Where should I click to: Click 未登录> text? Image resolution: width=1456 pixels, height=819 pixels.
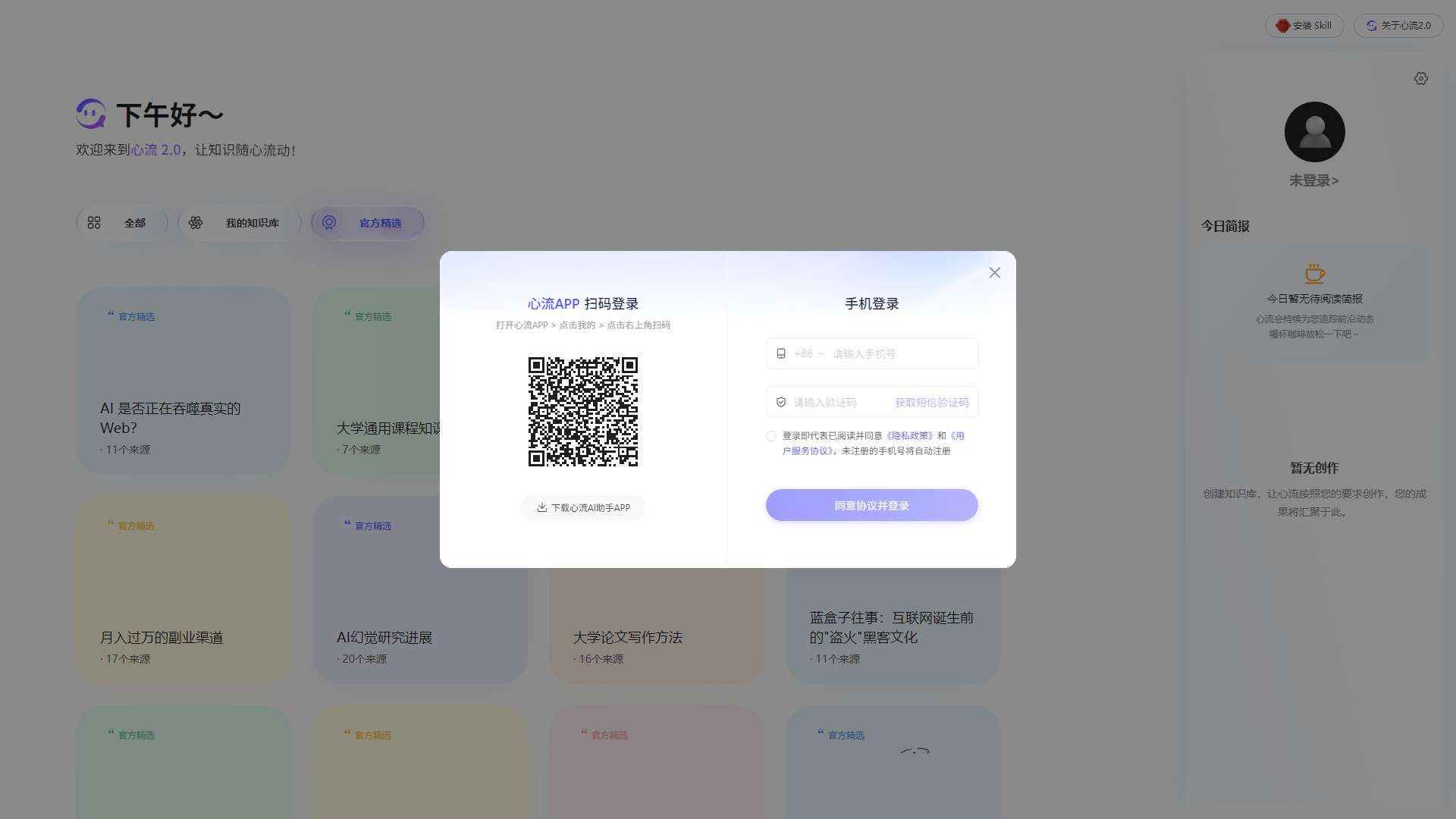click(x=1314, y=180)
